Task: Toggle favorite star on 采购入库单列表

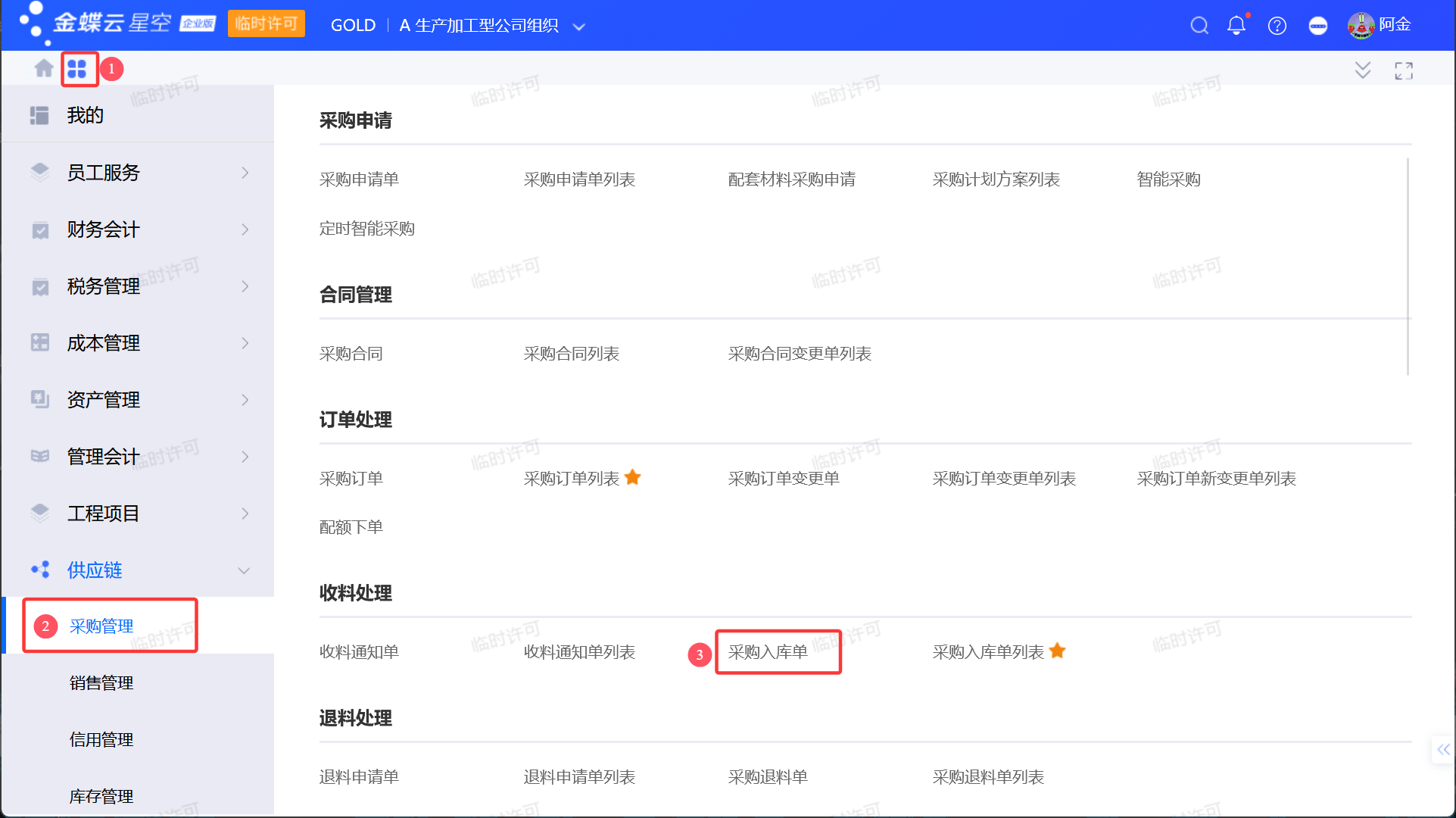Action: (1058, 651)
